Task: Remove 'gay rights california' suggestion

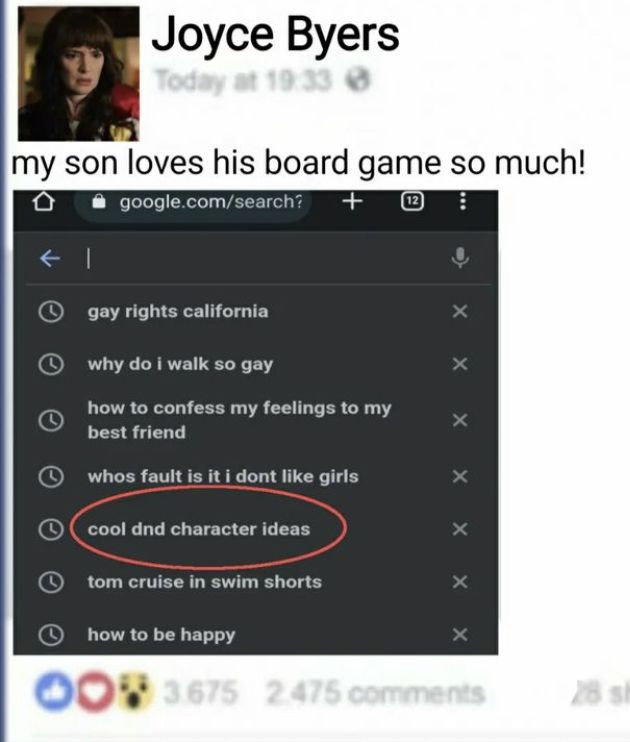Action: [460, 311]
